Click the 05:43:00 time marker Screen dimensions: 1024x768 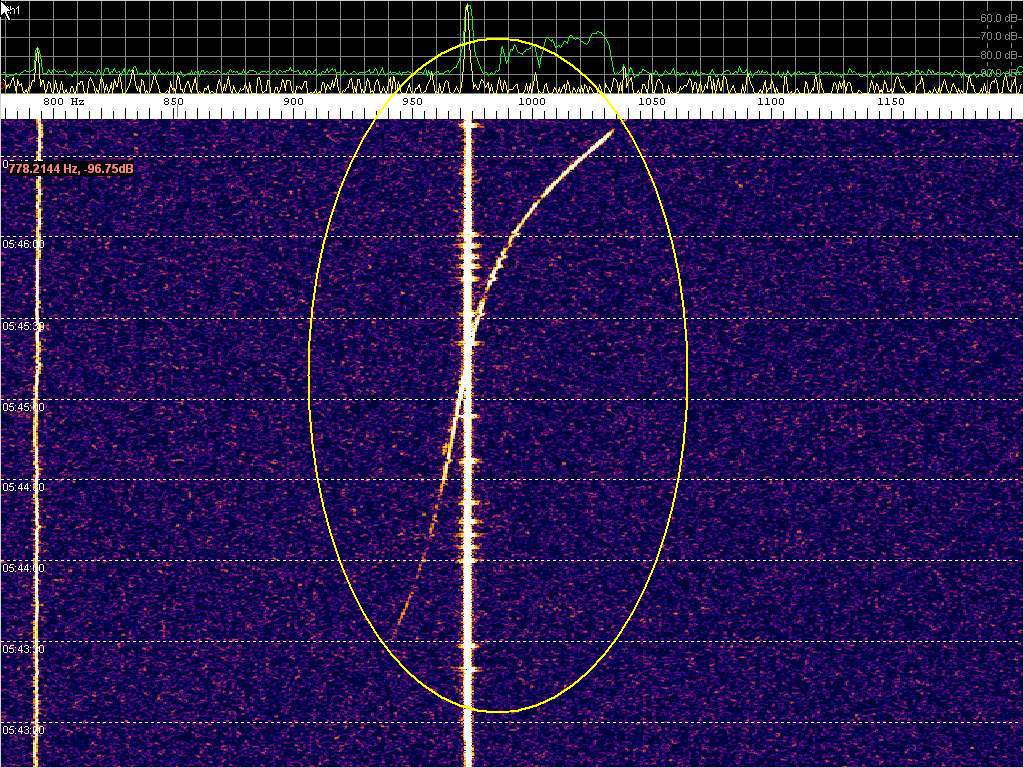[x=24, y=730]
